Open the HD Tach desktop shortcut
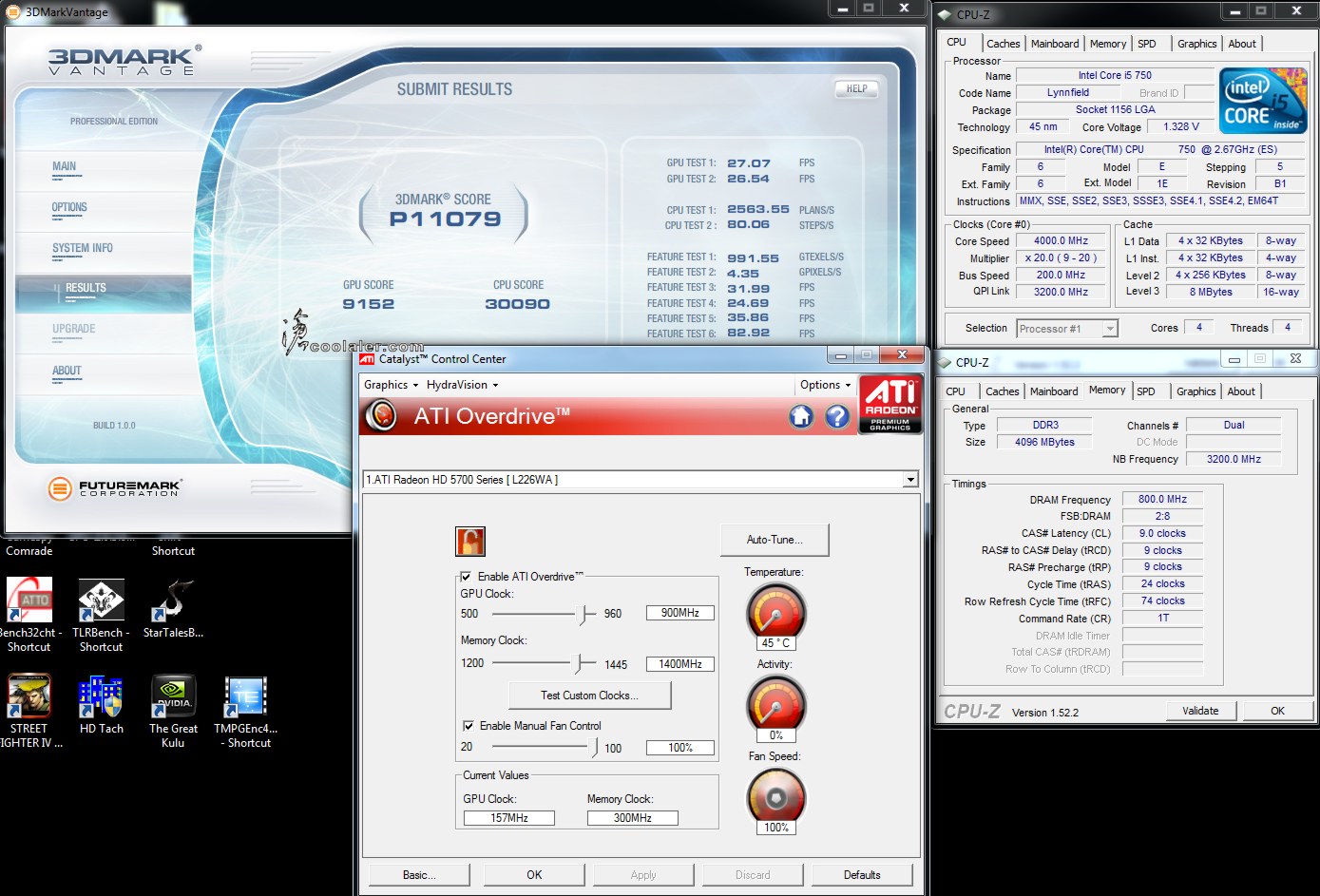This screenshot has width=1320, height=896. pos(102,697)
